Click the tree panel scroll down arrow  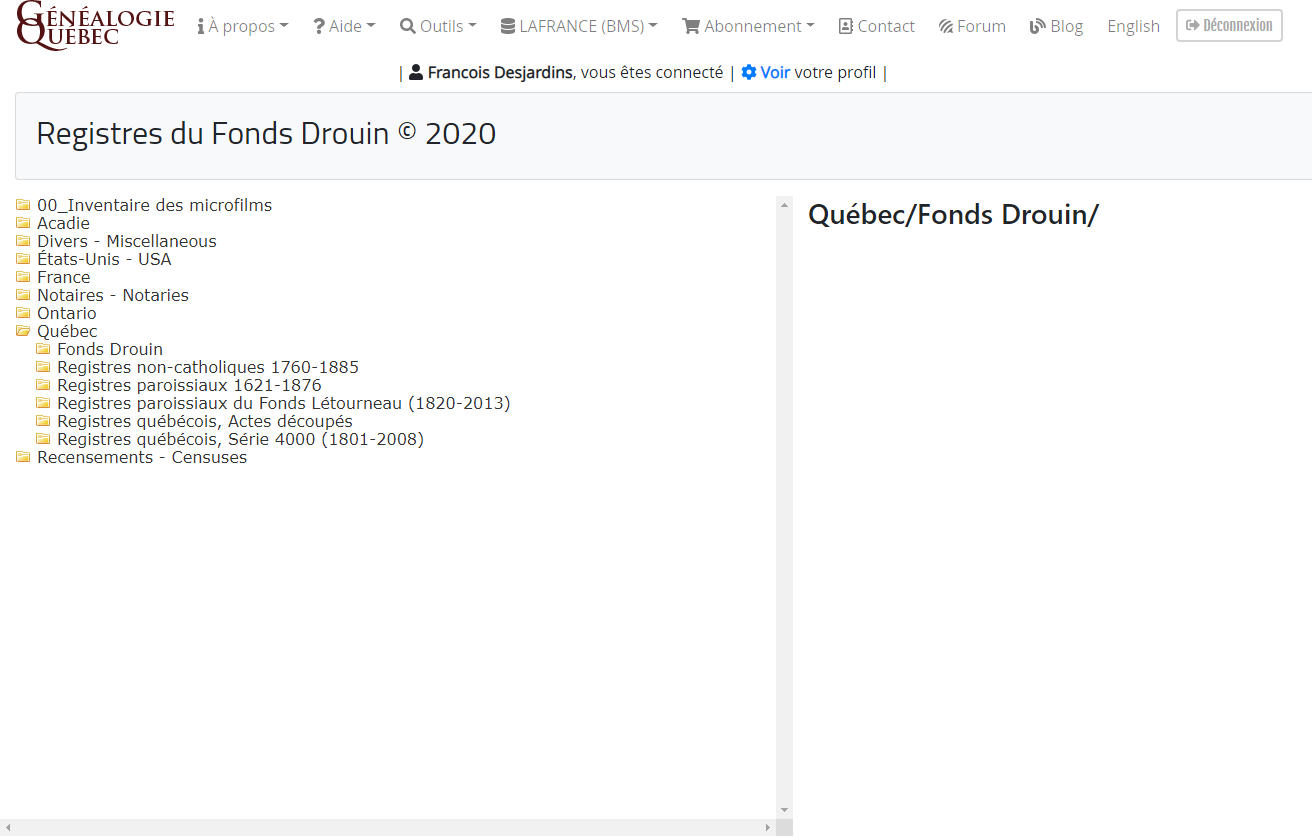[784, 810]
